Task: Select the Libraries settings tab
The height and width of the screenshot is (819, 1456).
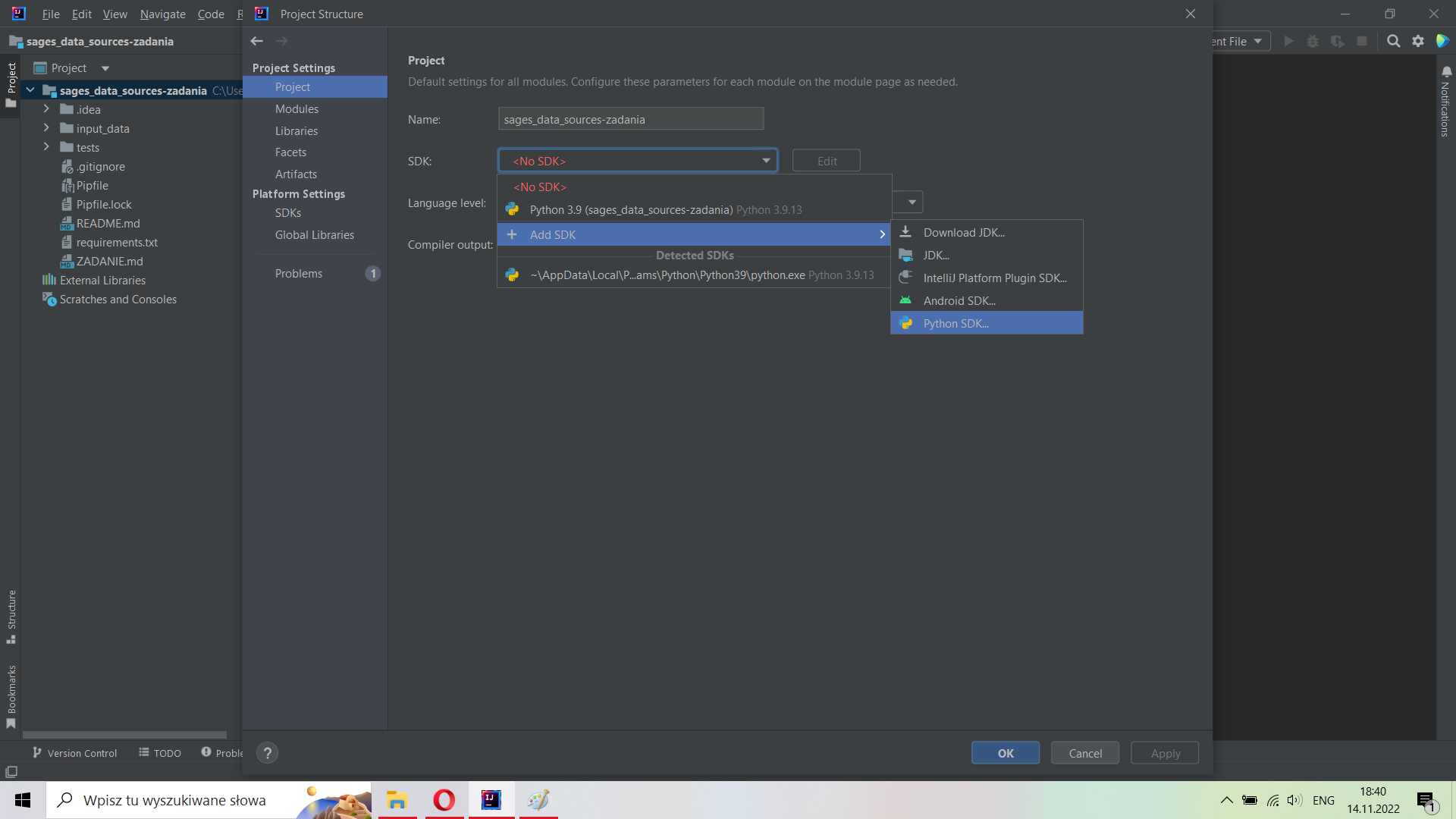Action: point(296,130)
